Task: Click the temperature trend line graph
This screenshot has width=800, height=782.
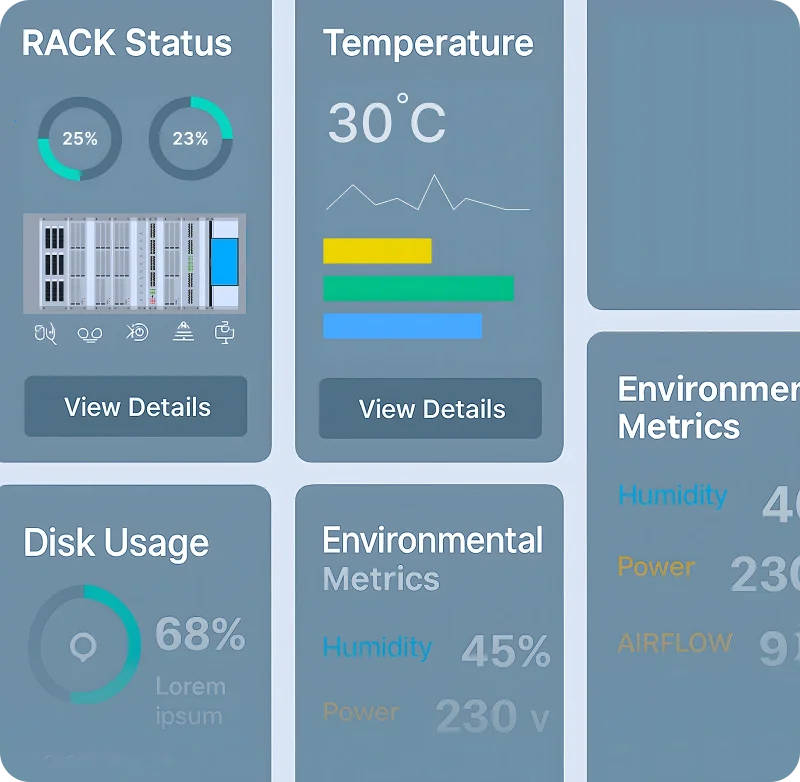Action: pos(427,194)
